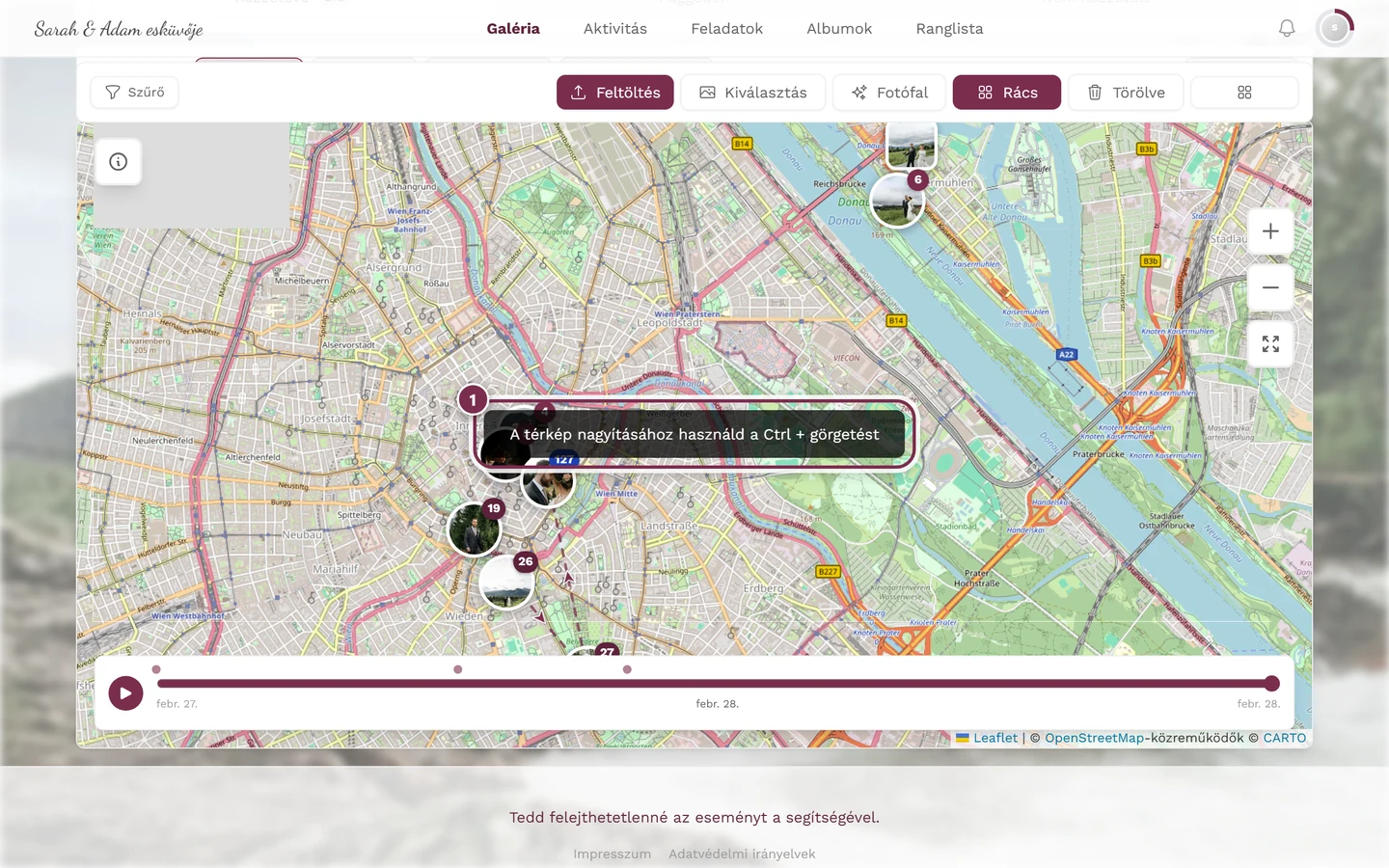Open the Leaflet attribution link

tap(995, 738)
